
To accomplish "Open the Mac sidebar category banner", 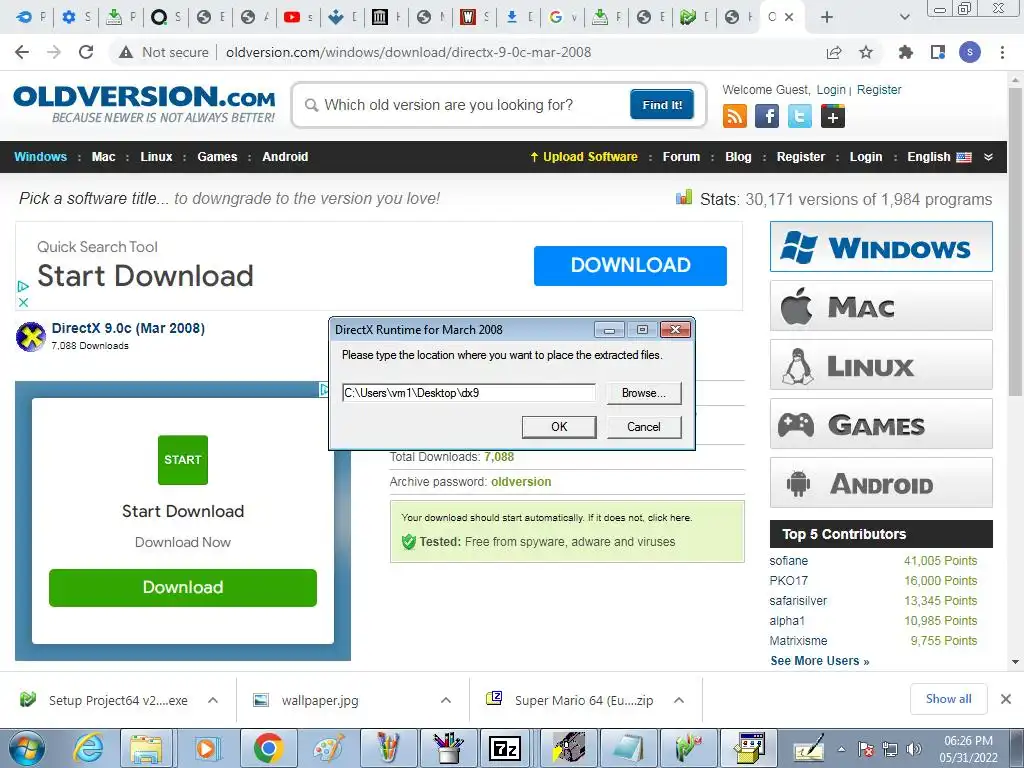I will [881, 306].
